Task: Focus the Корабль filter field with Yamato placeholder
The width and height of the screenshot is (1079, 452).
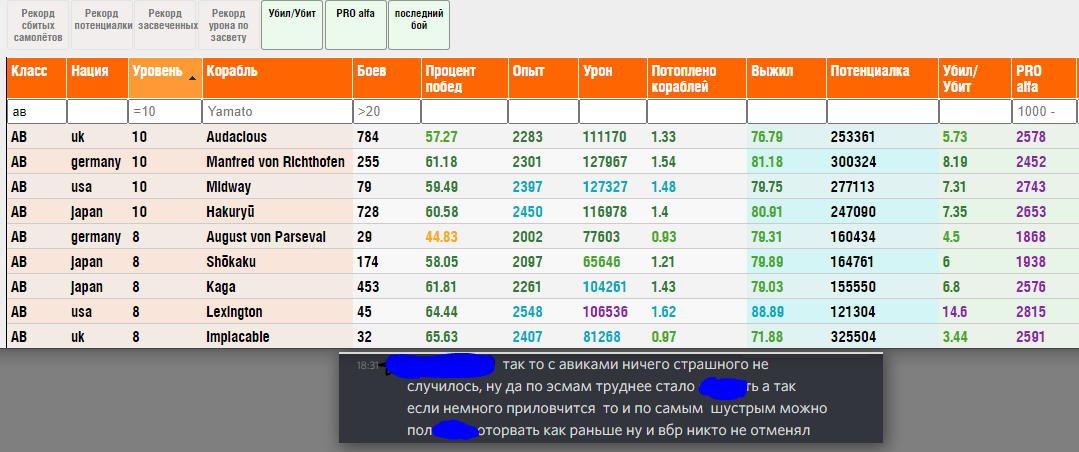Action: (x=276, y=112)
